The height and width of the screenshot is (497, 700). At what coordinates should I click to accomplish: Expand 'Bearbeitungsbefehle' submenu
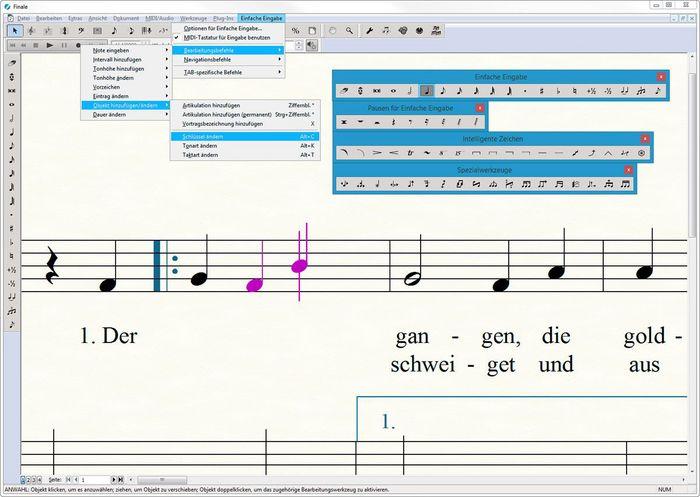pos(228,50)
